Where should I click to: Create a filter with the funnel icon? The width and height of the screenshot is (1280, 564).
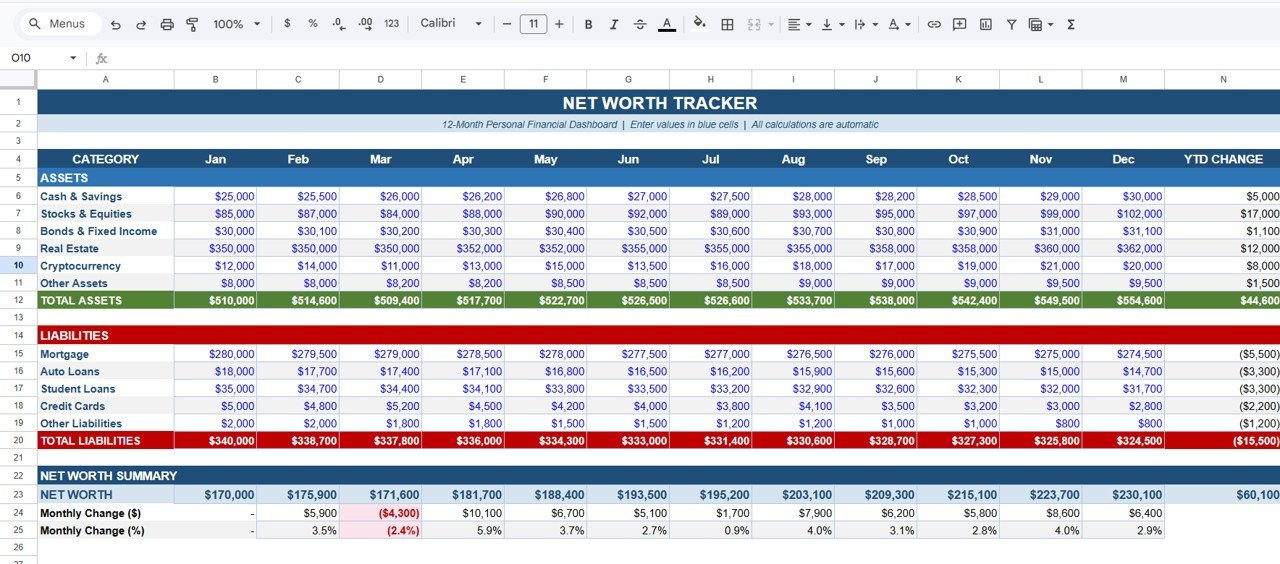pos(1012,24)
